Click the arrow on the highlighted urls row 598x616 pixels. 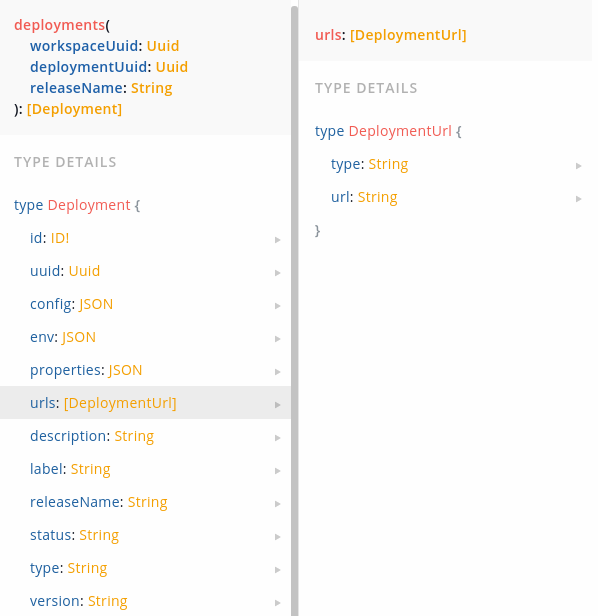[x=277, y=405]
